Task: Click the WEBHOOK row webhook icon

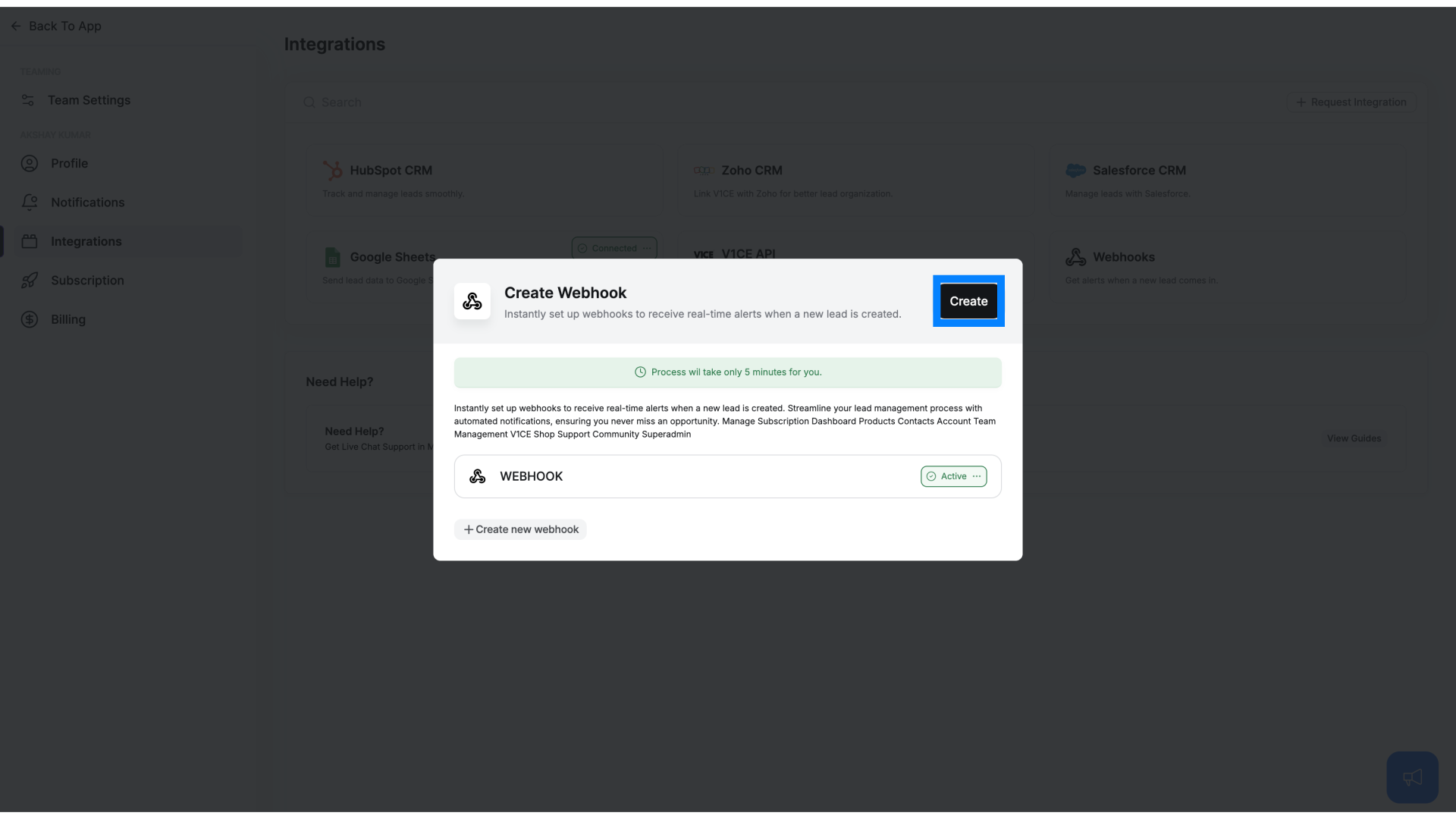Action: click(477, 476)
